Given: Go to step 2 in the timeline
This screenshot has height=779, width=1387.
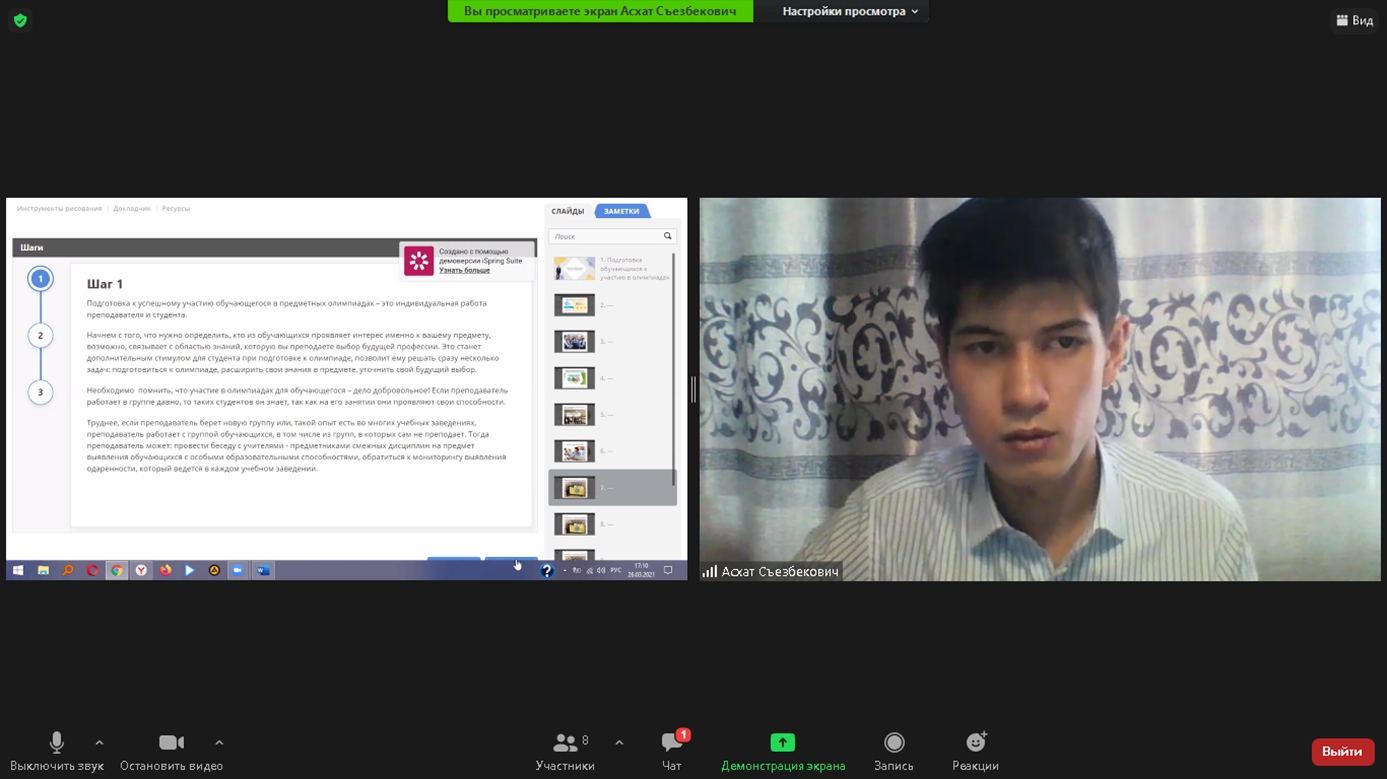Looking at the screenshot, I should tap(40, 335).
